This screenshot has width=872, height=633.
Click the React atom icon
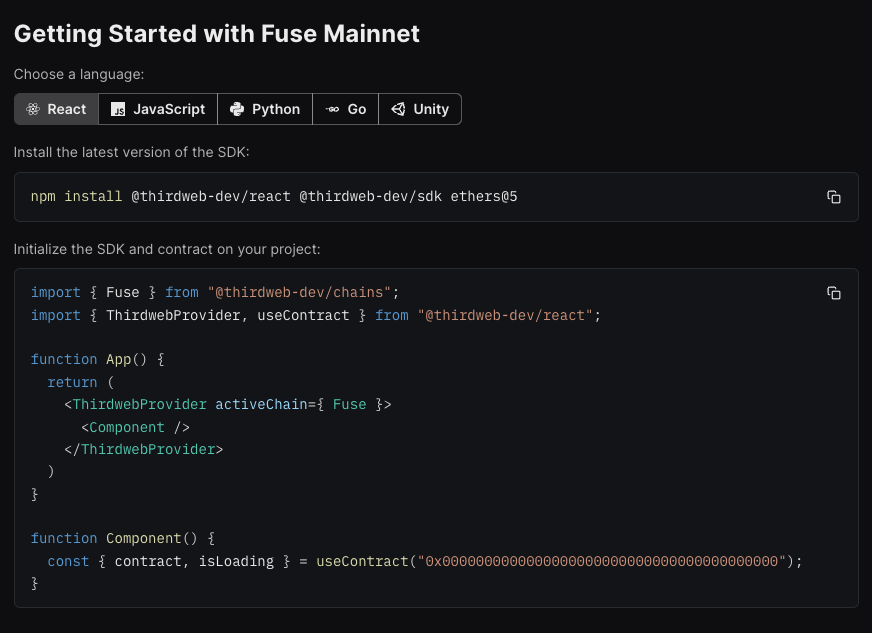click(33, 109)
